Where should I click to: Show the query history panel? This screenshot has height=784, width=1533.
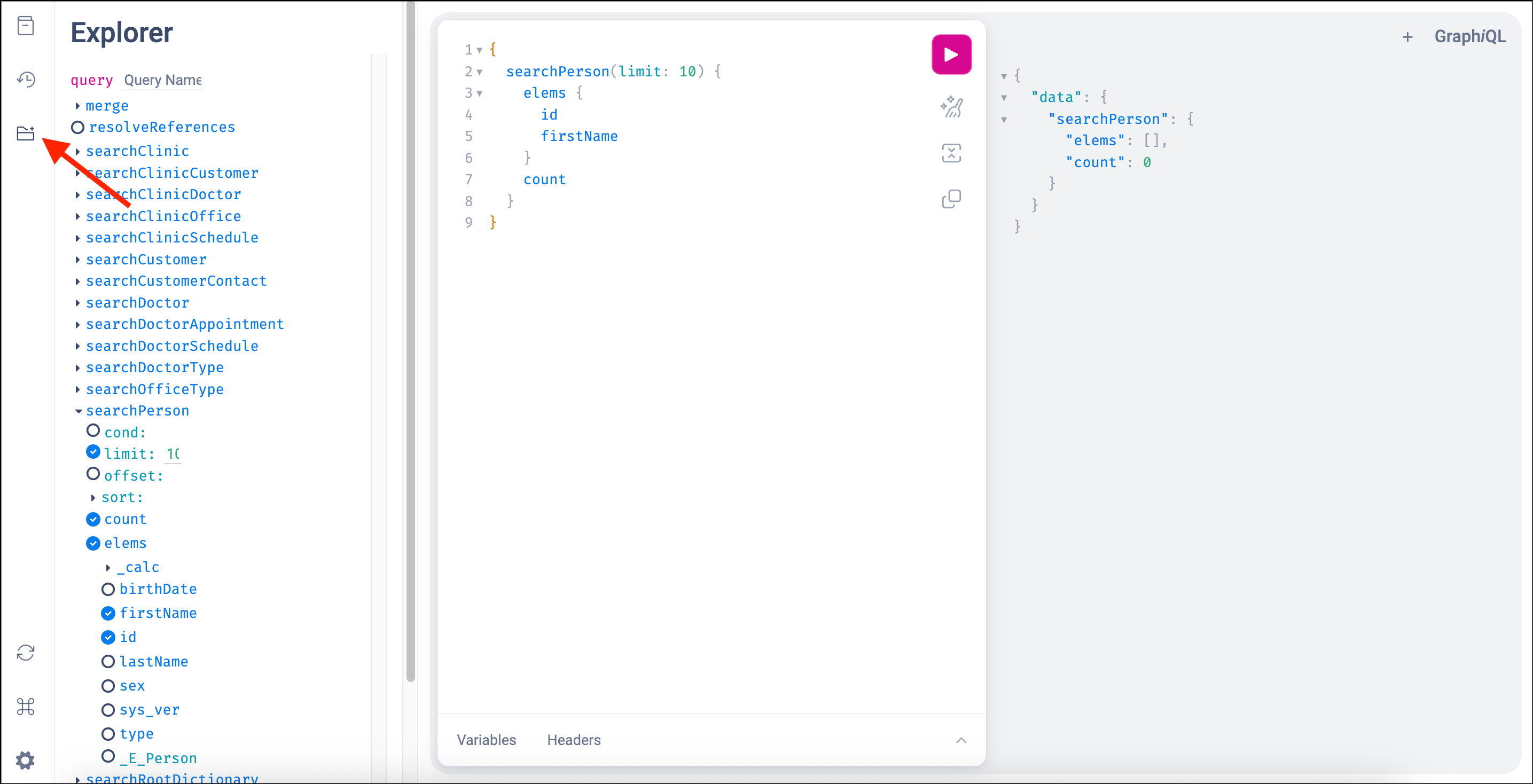26,79
